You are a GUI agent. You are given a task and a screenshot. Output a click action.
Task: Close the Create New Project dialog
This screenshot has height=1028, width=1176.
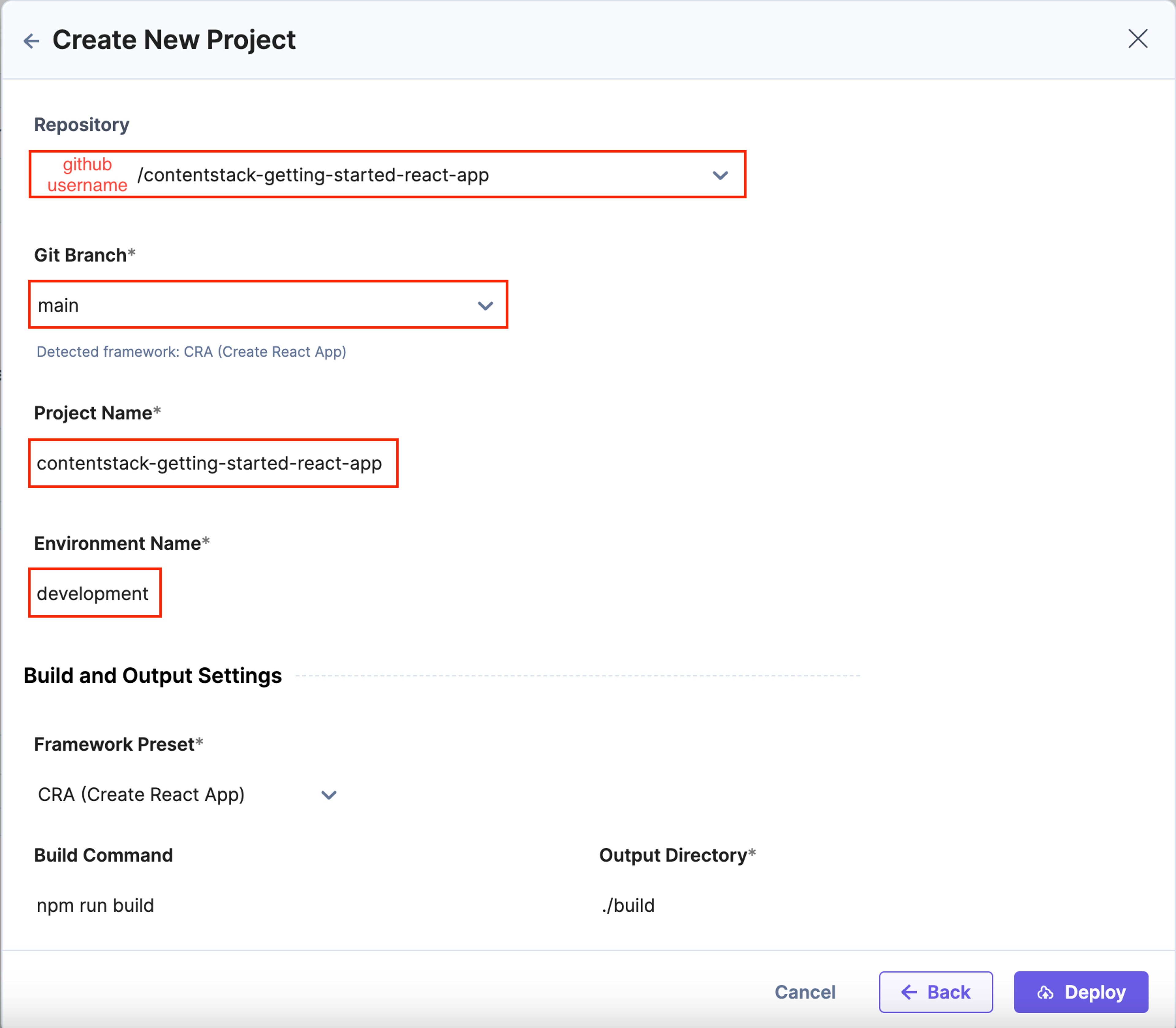pyautogui.click(x=1137, y=39)
